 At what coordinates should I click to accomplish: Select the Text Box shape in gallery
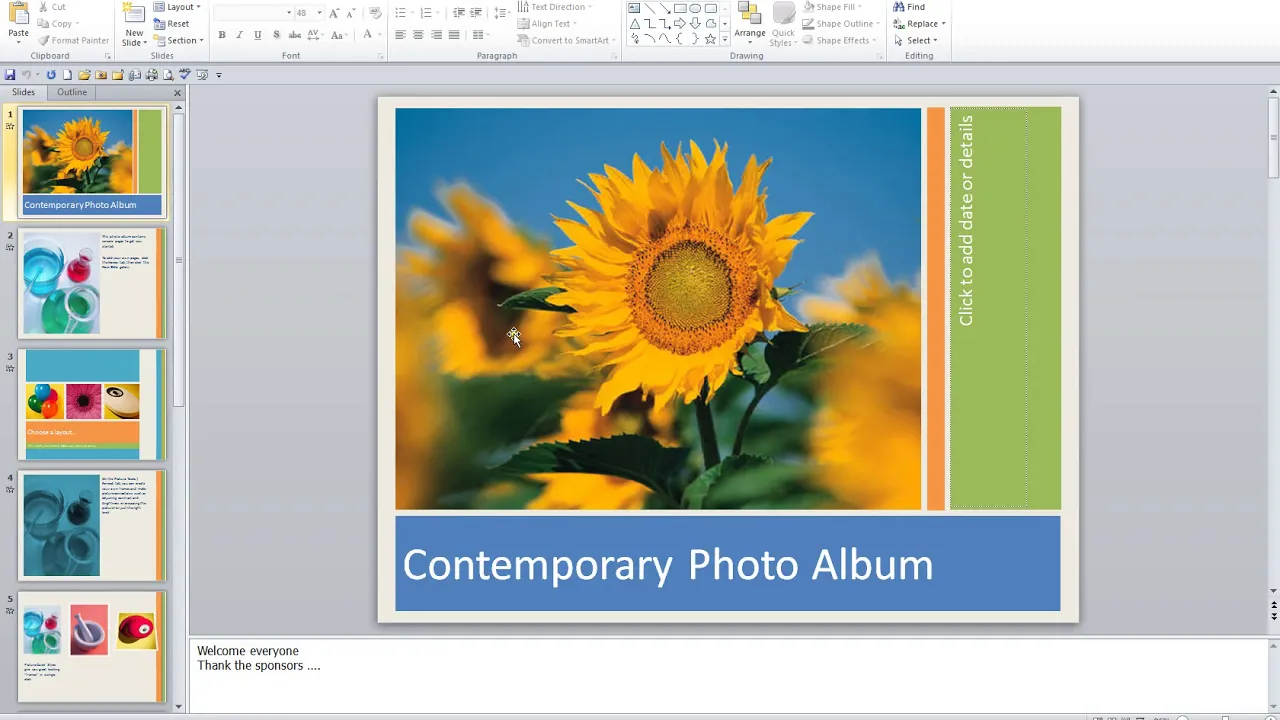pyautogui.click(x=634, y=8)
